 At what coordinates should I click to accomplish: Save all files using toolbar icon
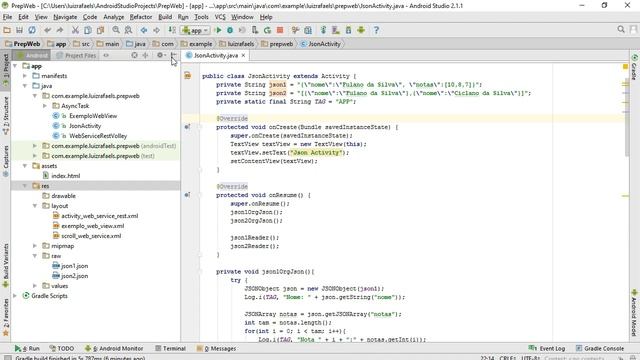coord(19,30)
